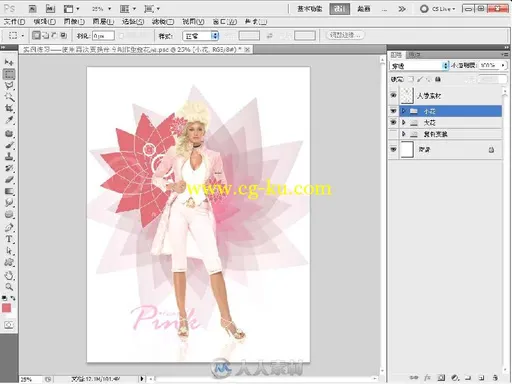The width and height of the screenshot is (512, 384).
Task: Create new adjustment layer
Action: 455,378
